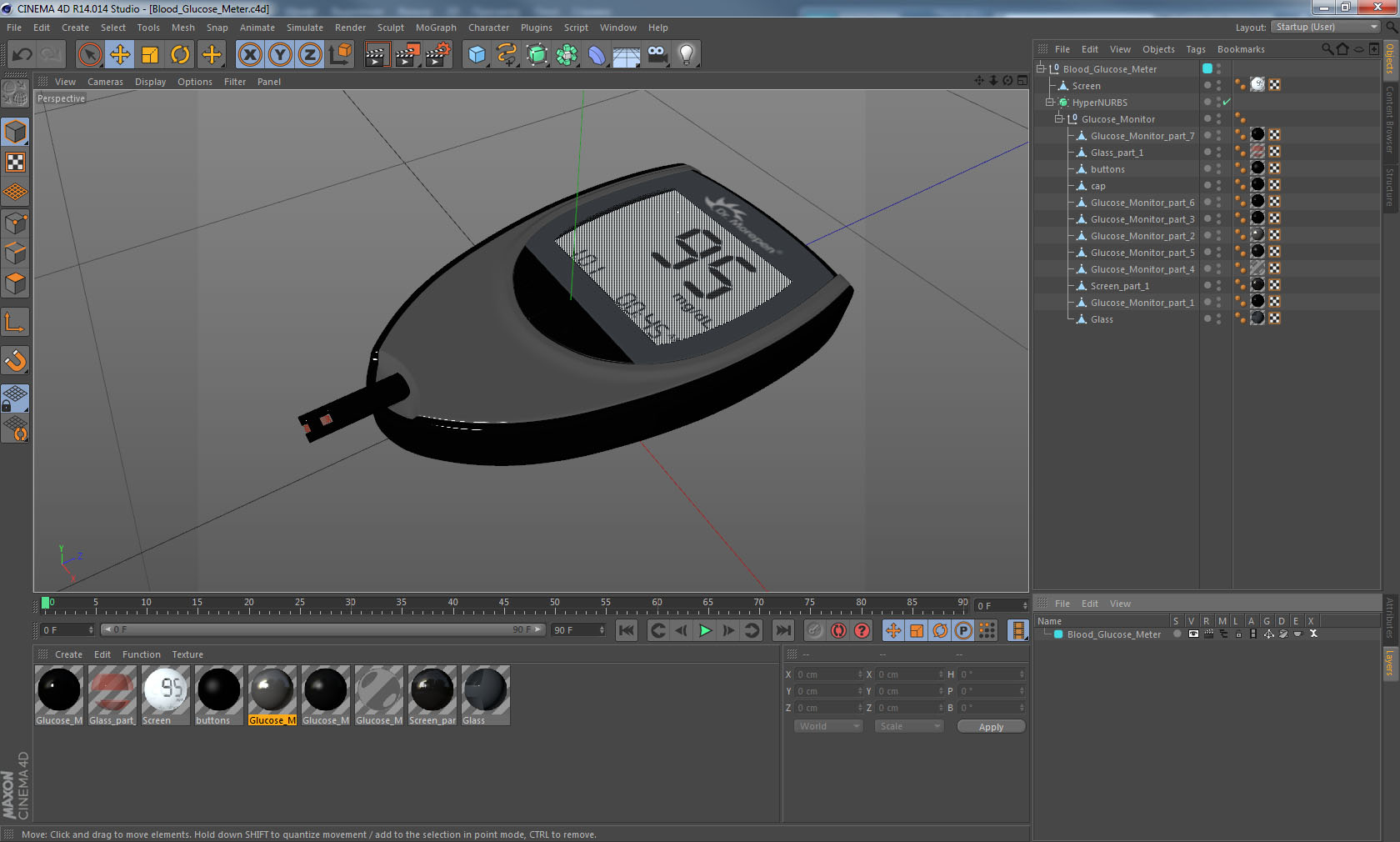Toggle layer color of Blood_Glucose_Meter object
The height and width of the screenshot is (842, 1400).
point(1207,69)
